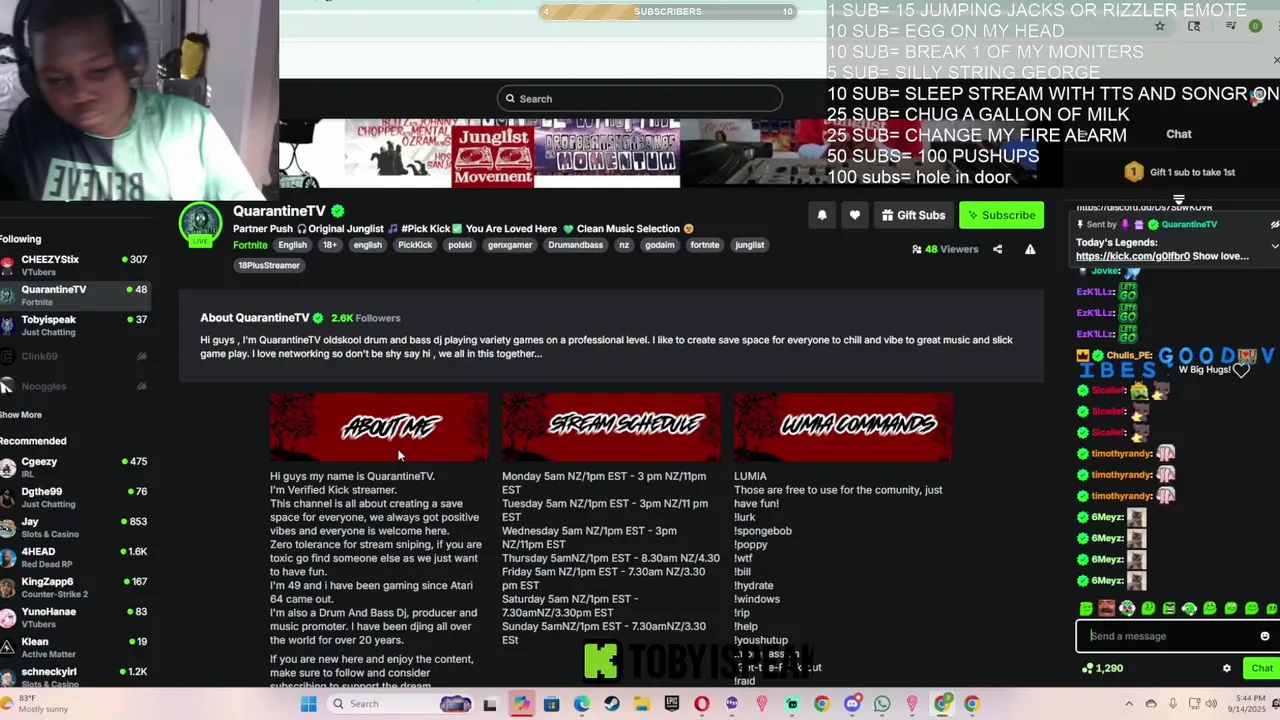The width and height of the screenshot is (1280, 720).
Task: Click the heart follow icon
Action: (854, 215)
